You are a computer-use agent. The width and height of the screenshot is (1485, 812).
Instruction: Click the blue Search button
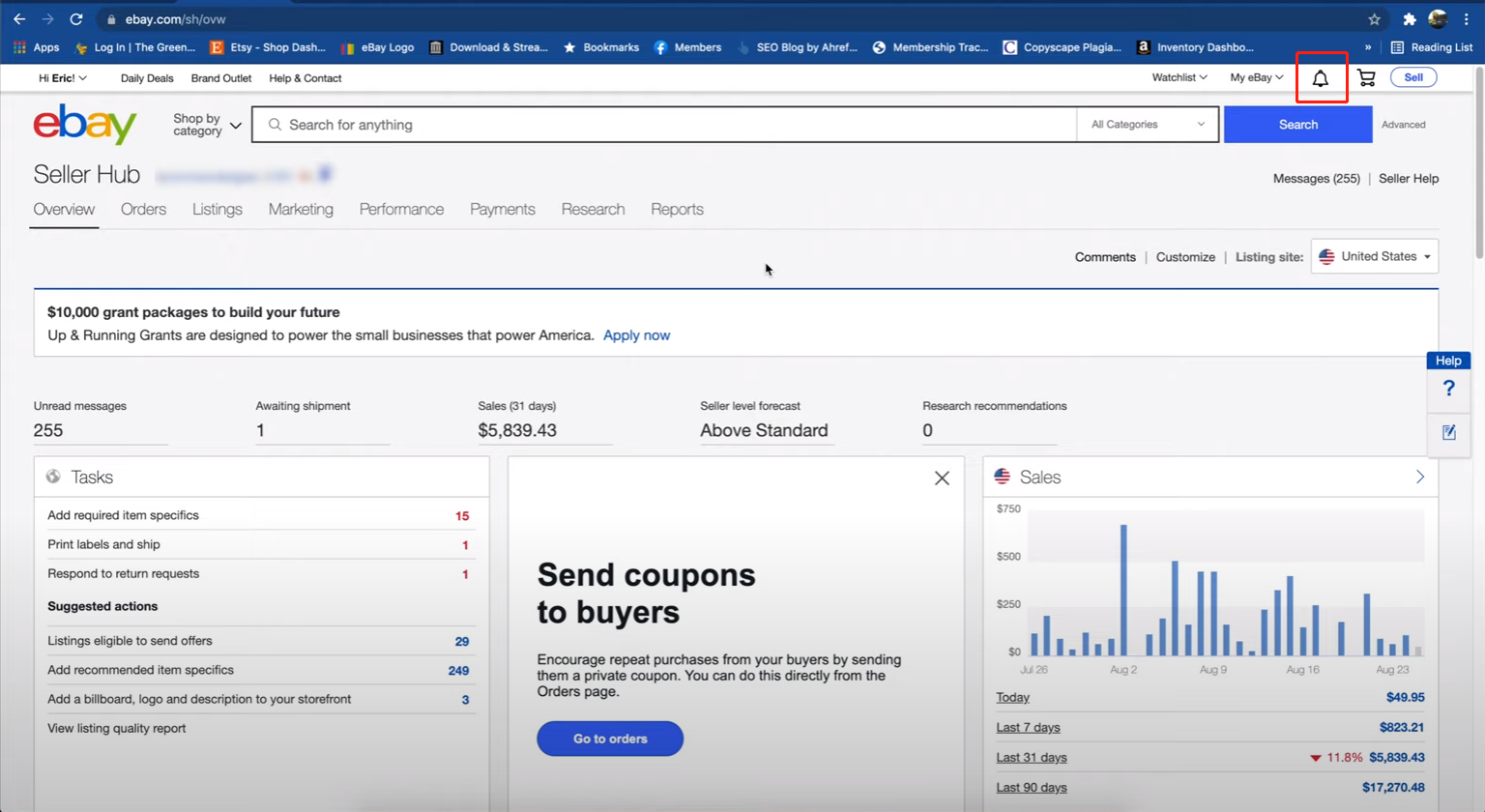(x=1297, y=125)
